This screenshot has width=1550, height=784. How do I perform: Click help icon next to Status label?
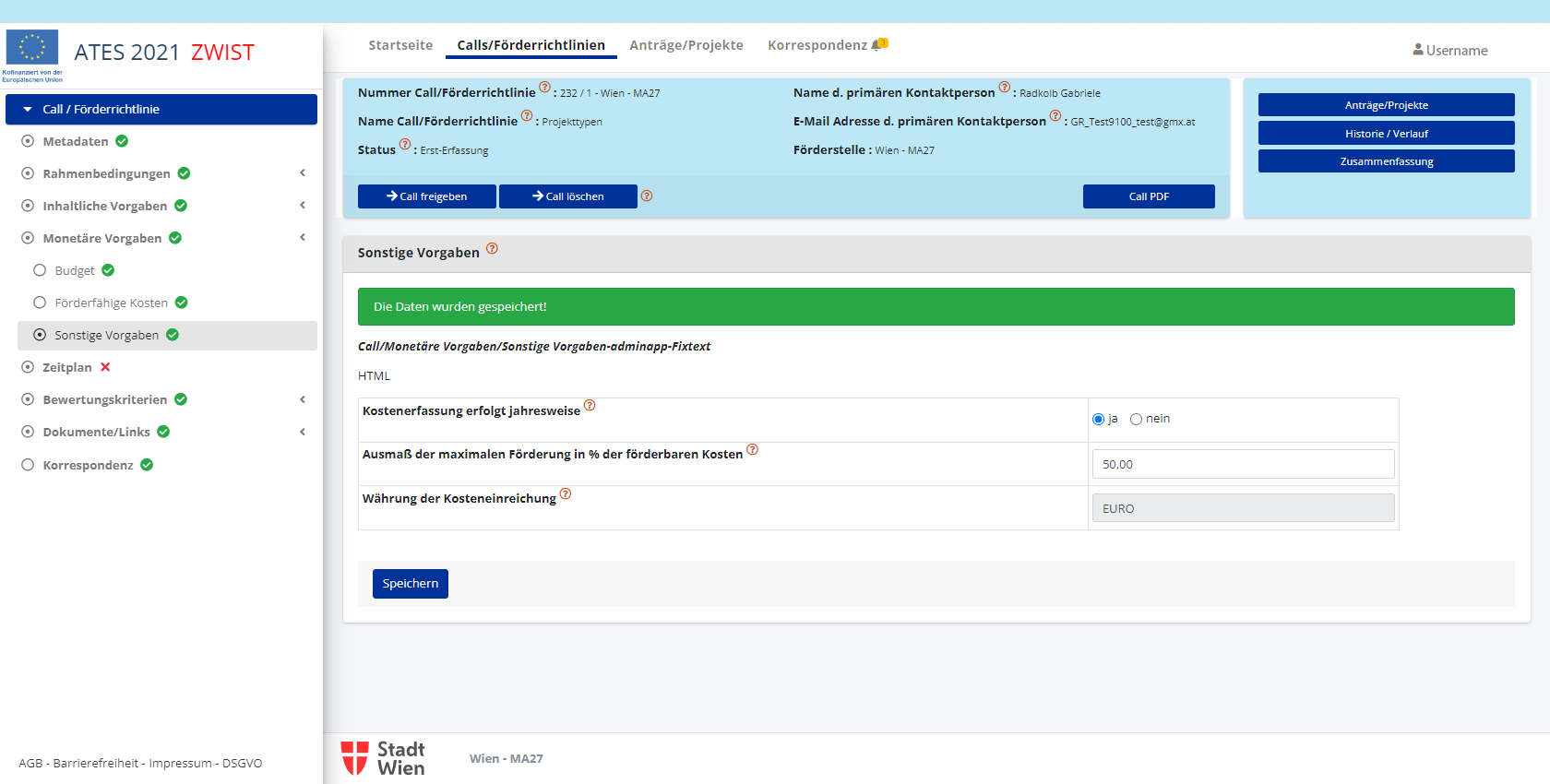405,145
